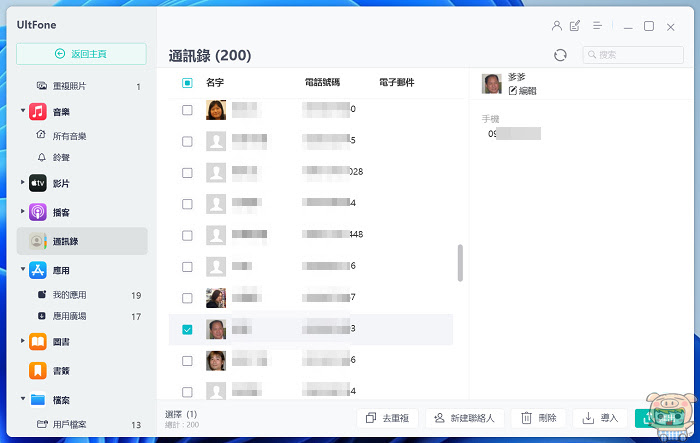700x443 pixels.
Task: Expand the 影片 section arrow
Action: pyautogui.click(x=23, y=182)
